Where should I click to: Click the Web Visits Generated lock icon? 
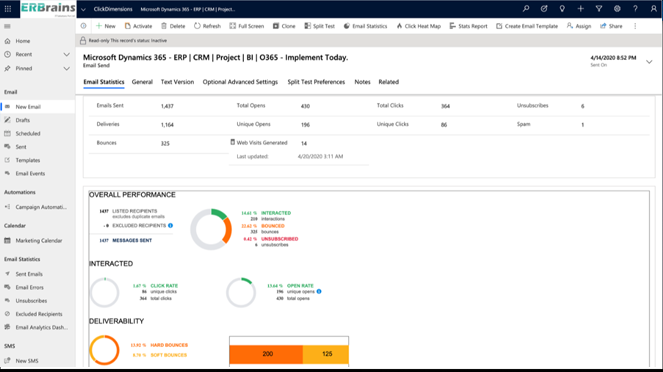point(233,142)
